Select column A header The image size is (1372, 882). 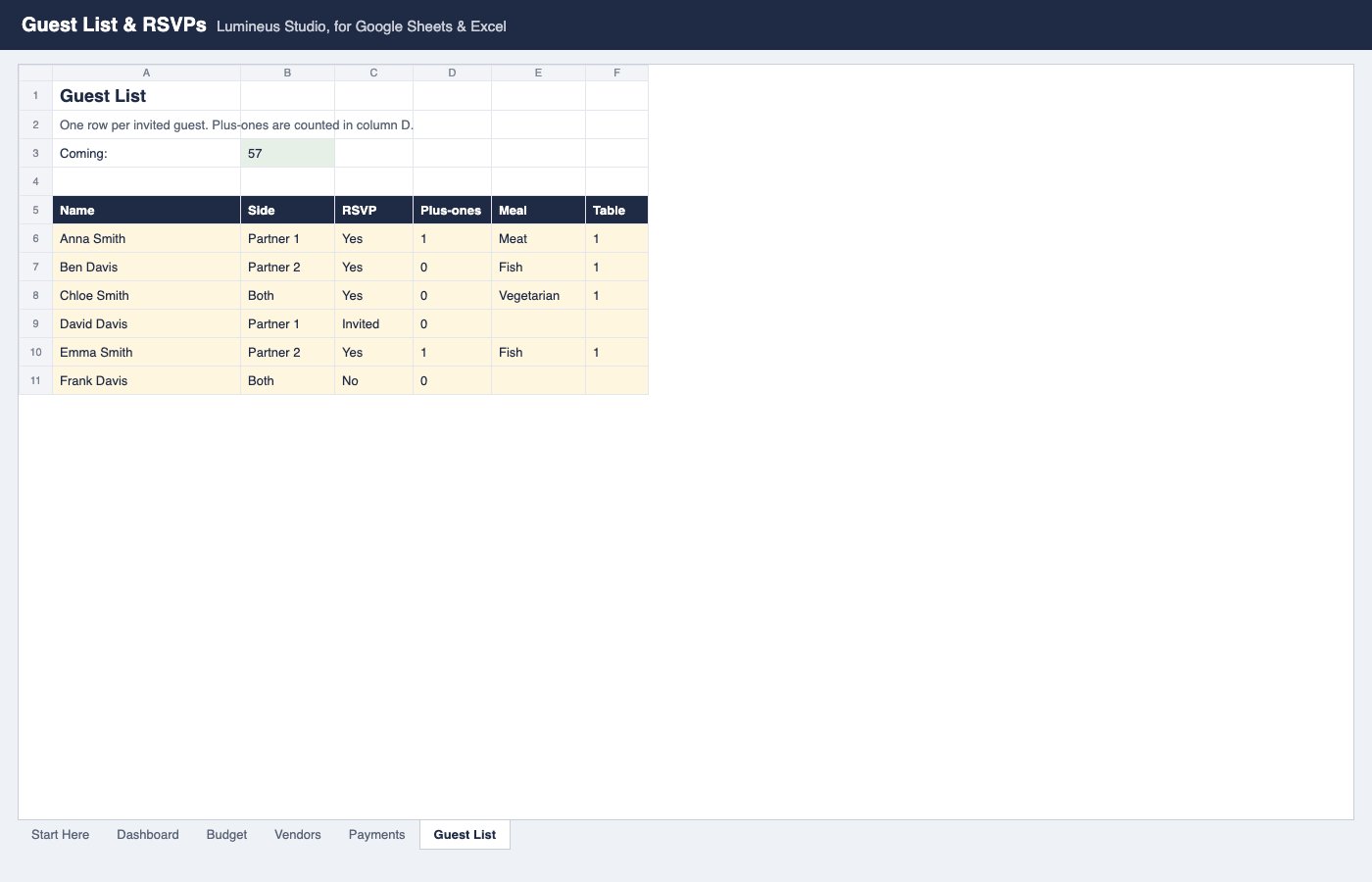coord(146,73)
